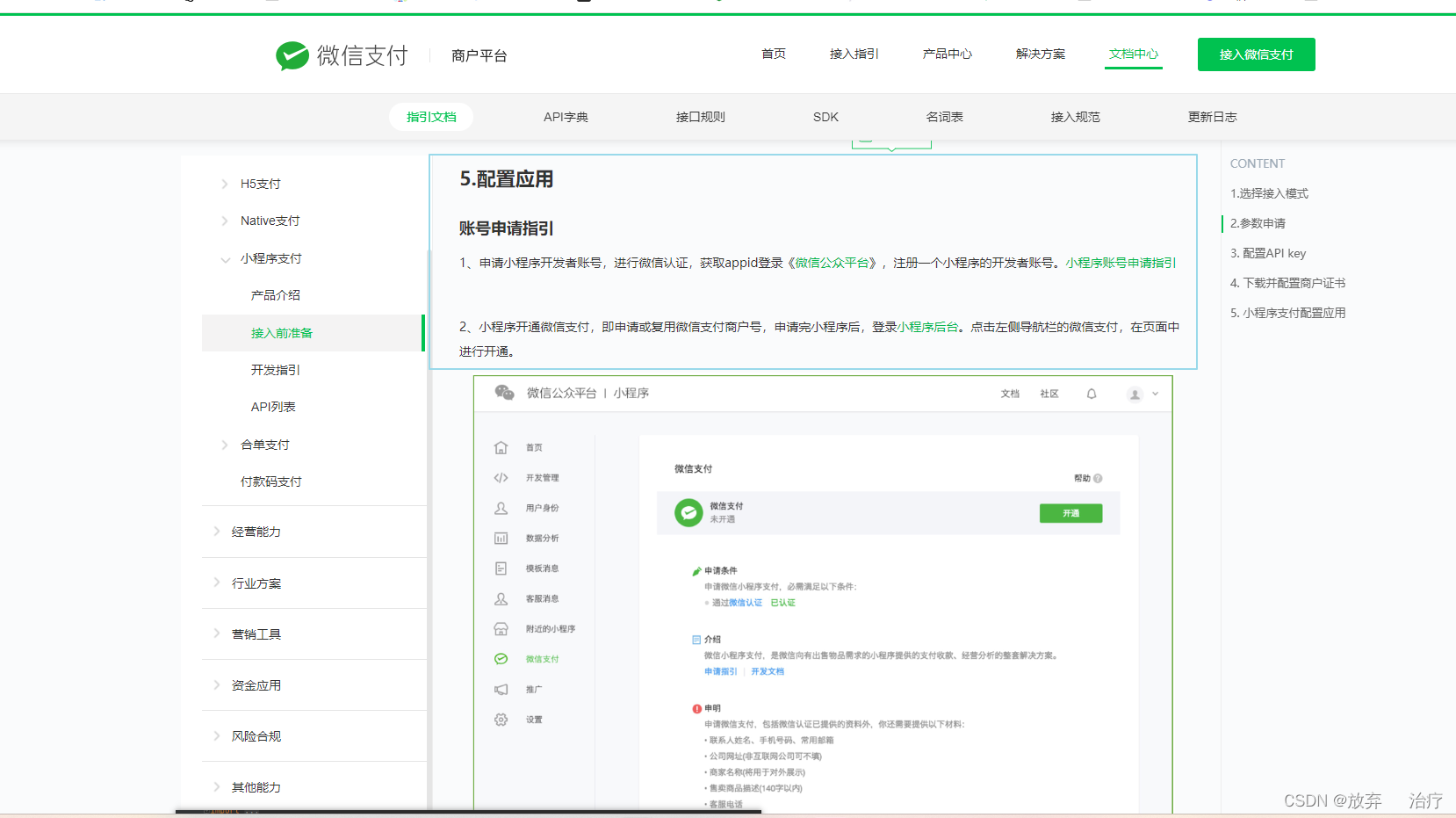Image resolution: width=1456 pixels, height=818 pixels.
Task: Open the 小程序后台 link
Action: (x=927, y=327)
